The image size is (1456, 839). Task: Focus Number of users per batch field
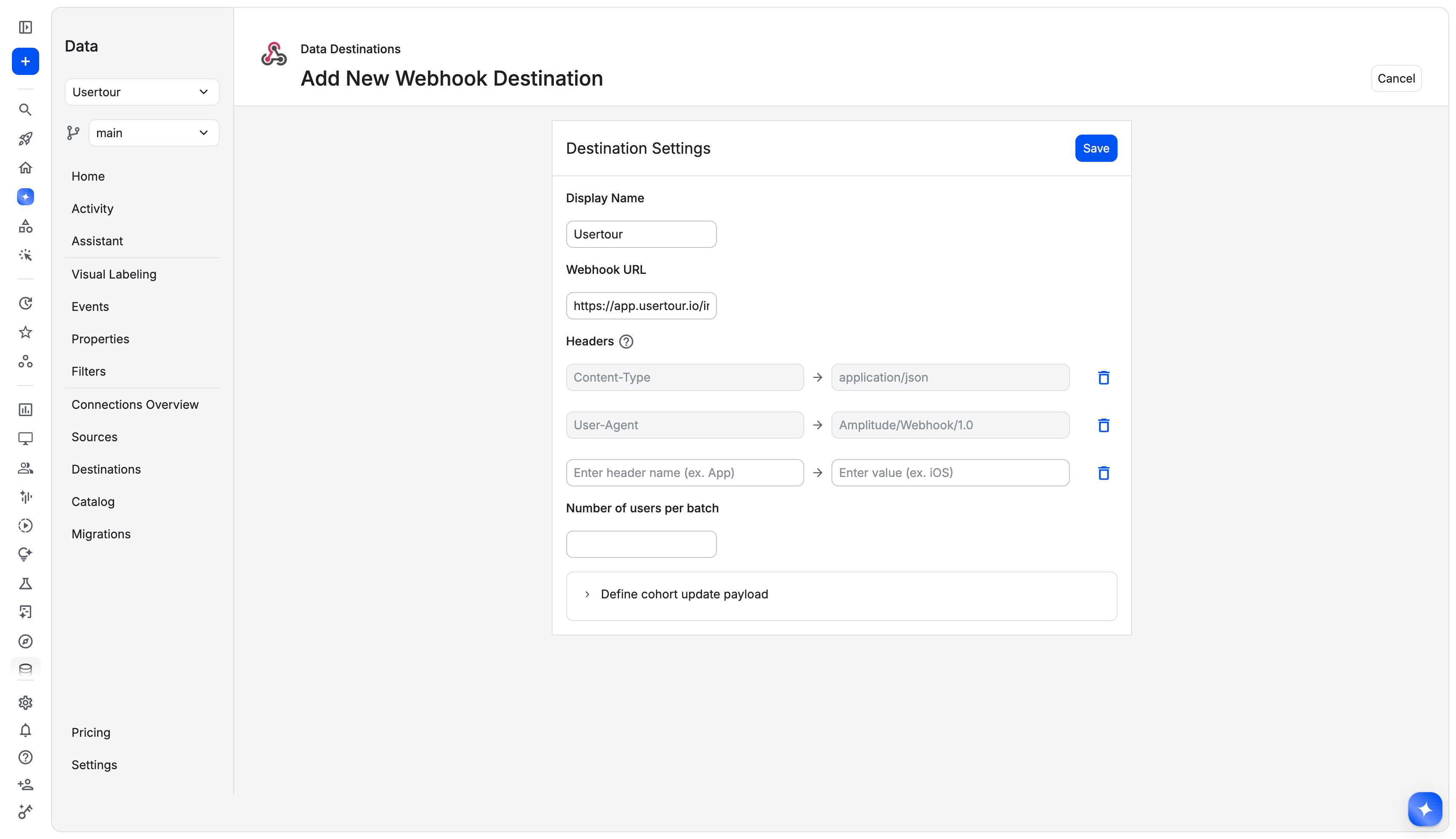click(x=641, y=544)
